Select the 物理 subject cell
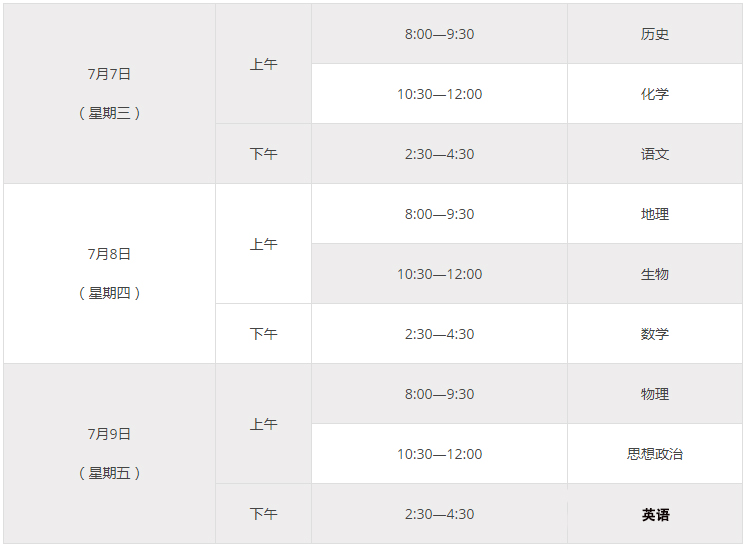Viewport: 746px width, 548px height. [x=655, y=394]
